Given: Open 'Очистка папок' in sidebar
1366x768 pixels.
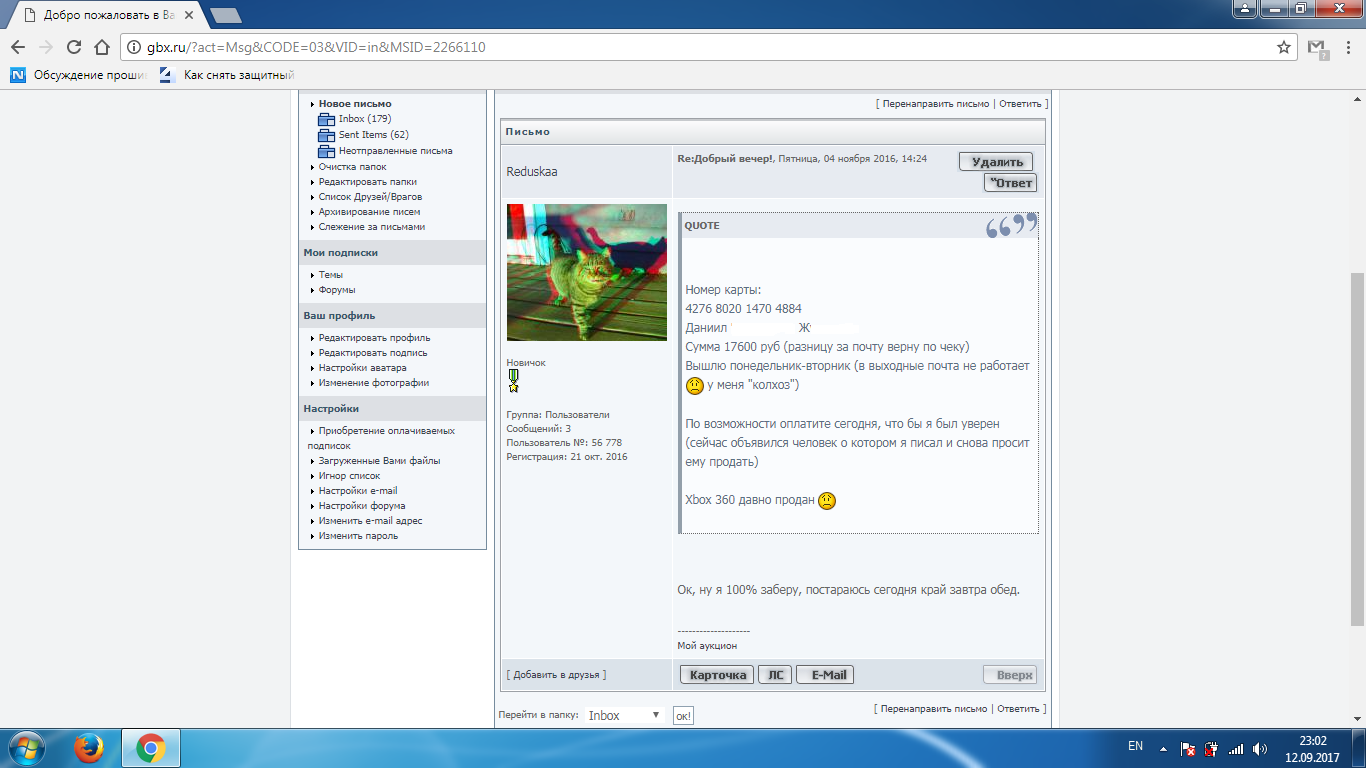Looking at the screenshot, I should pyautogui.click(x=352, y=167).
